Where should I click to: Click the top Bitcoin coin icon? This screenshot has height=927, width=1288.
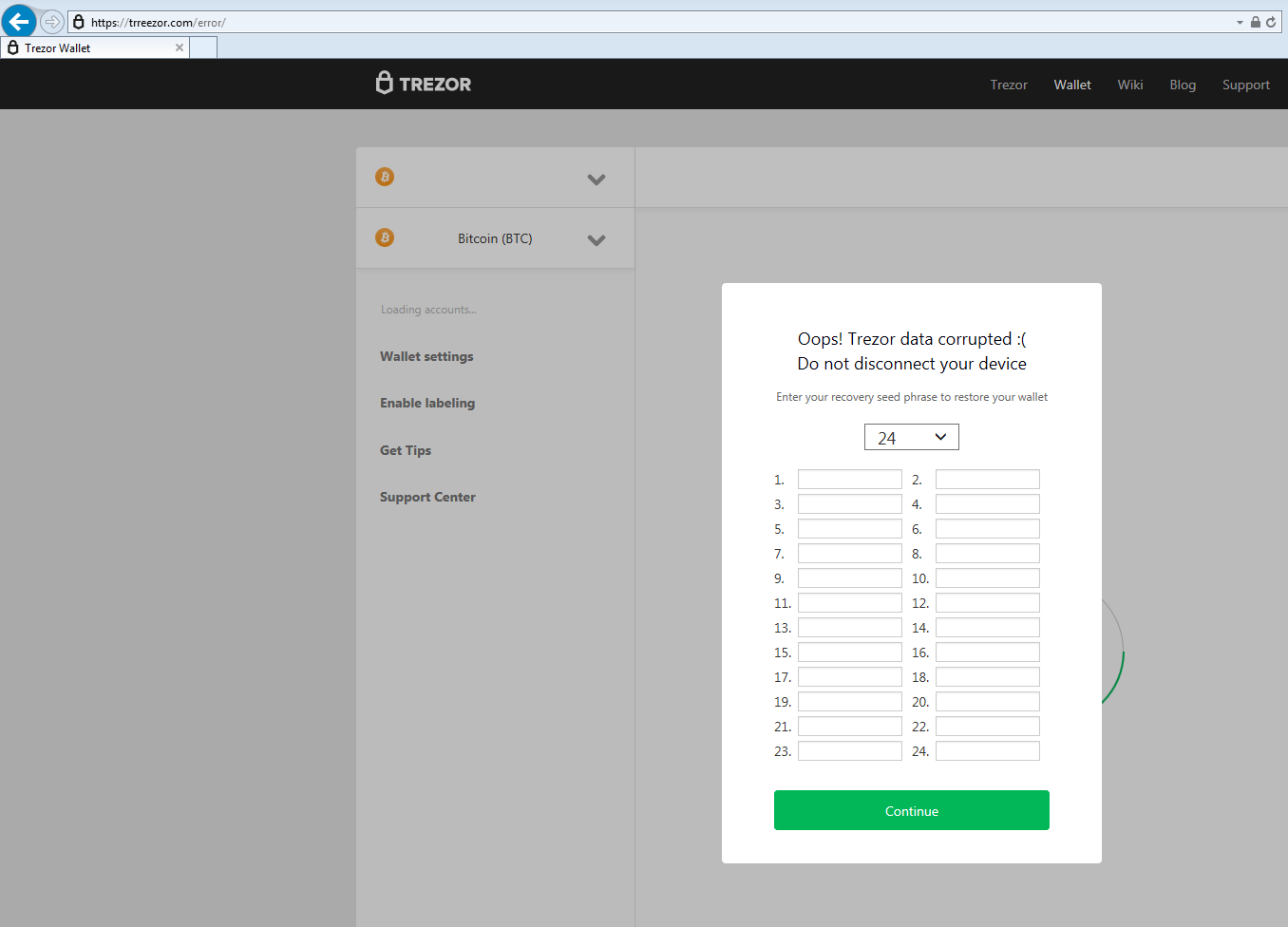coord(385,177)
